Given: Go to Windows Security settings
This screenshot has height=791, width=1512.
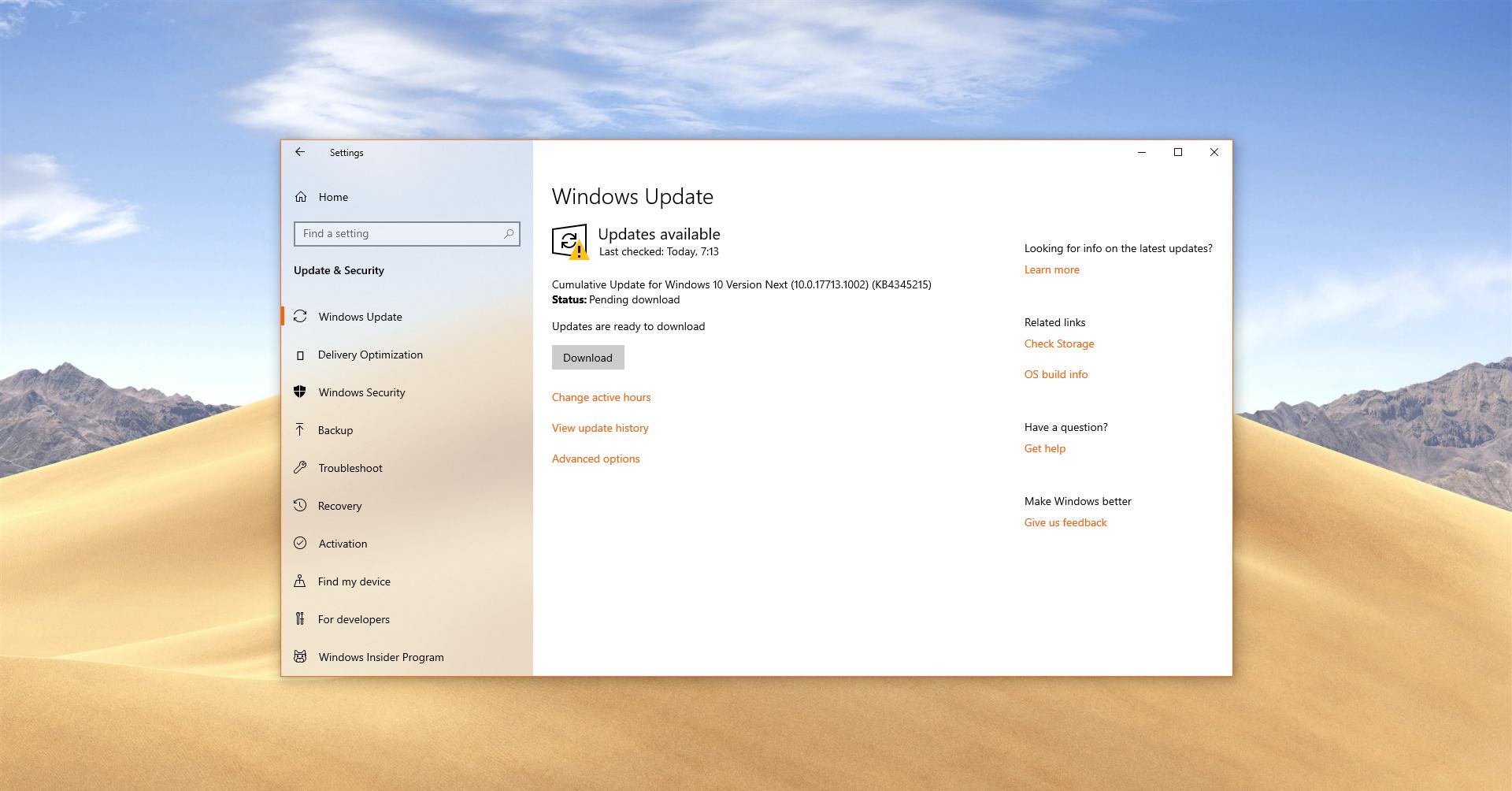Looking at the screenshot, I should coord(407,392).
